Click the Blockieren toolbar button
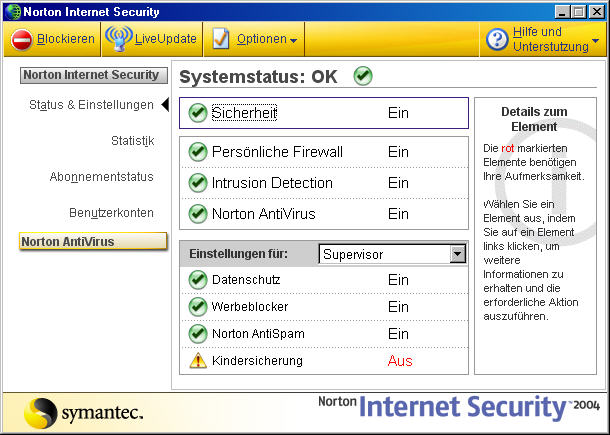This screenshot has width=610, height=435. [52, 39]
